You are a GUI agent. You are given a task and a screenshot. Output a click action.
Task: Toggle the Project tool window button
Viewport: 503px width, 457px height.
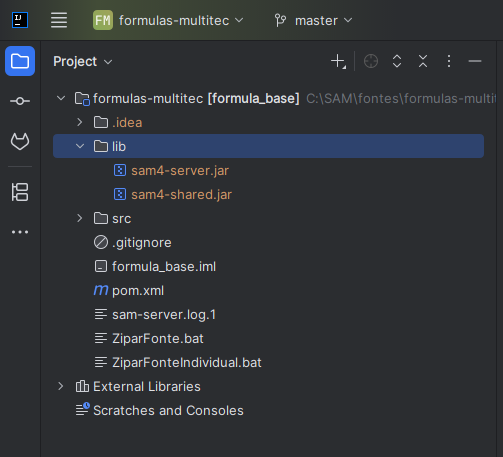pyautogui.click(x=20, y=61)
